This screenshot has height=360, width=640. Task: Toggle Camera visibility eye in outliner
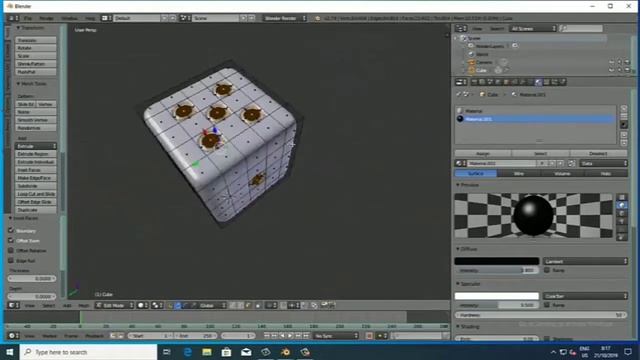point(611,62)
